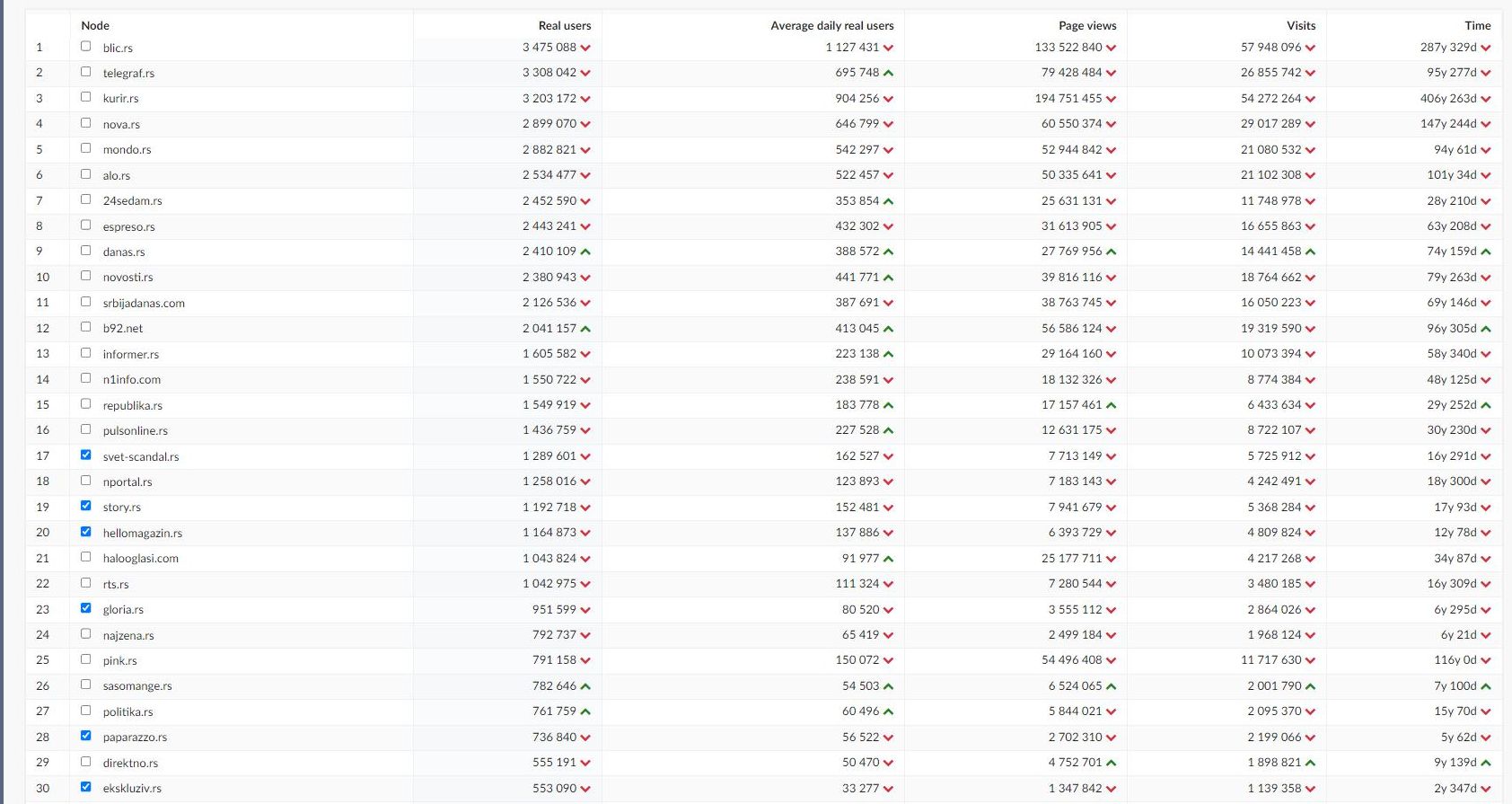1512x804 pixels.
Task: Sort by Real users column header
Action: [x=565, y=25]
